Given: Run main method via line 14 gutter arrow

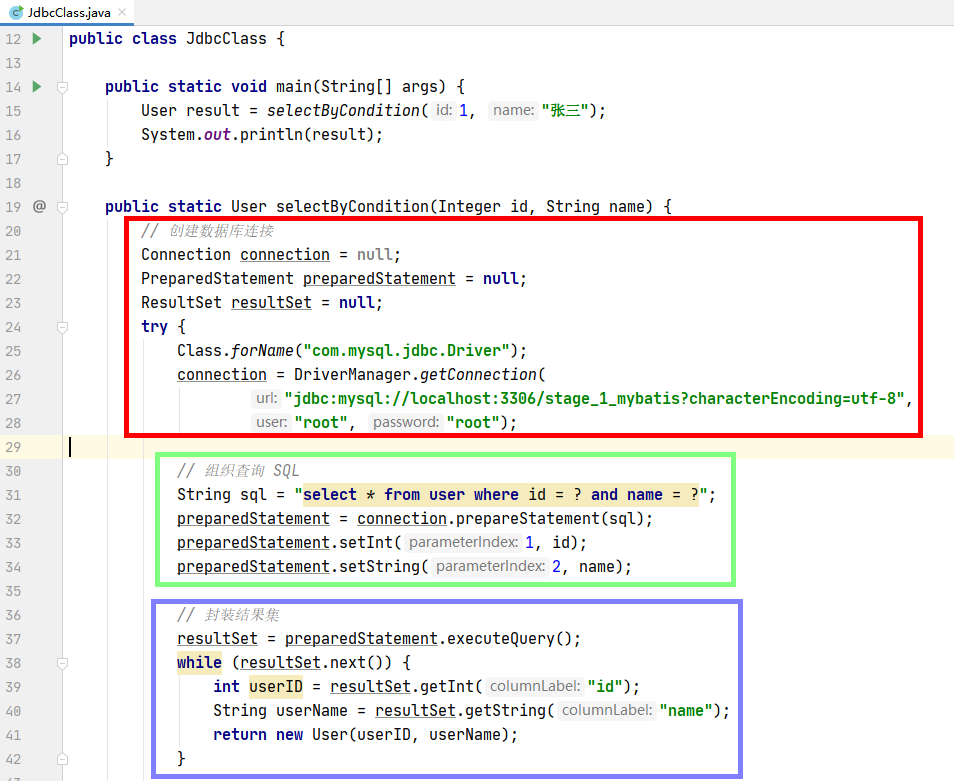Looking at the screenshot, I should (37, 87).
